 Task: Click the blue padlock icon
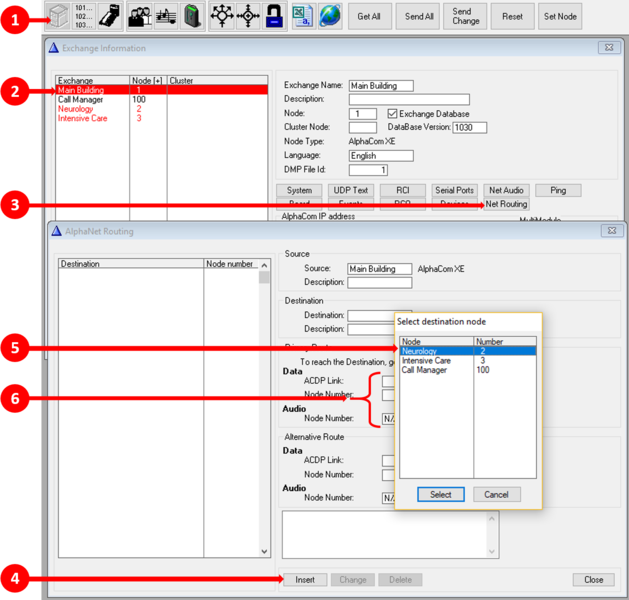click(274, 16)
